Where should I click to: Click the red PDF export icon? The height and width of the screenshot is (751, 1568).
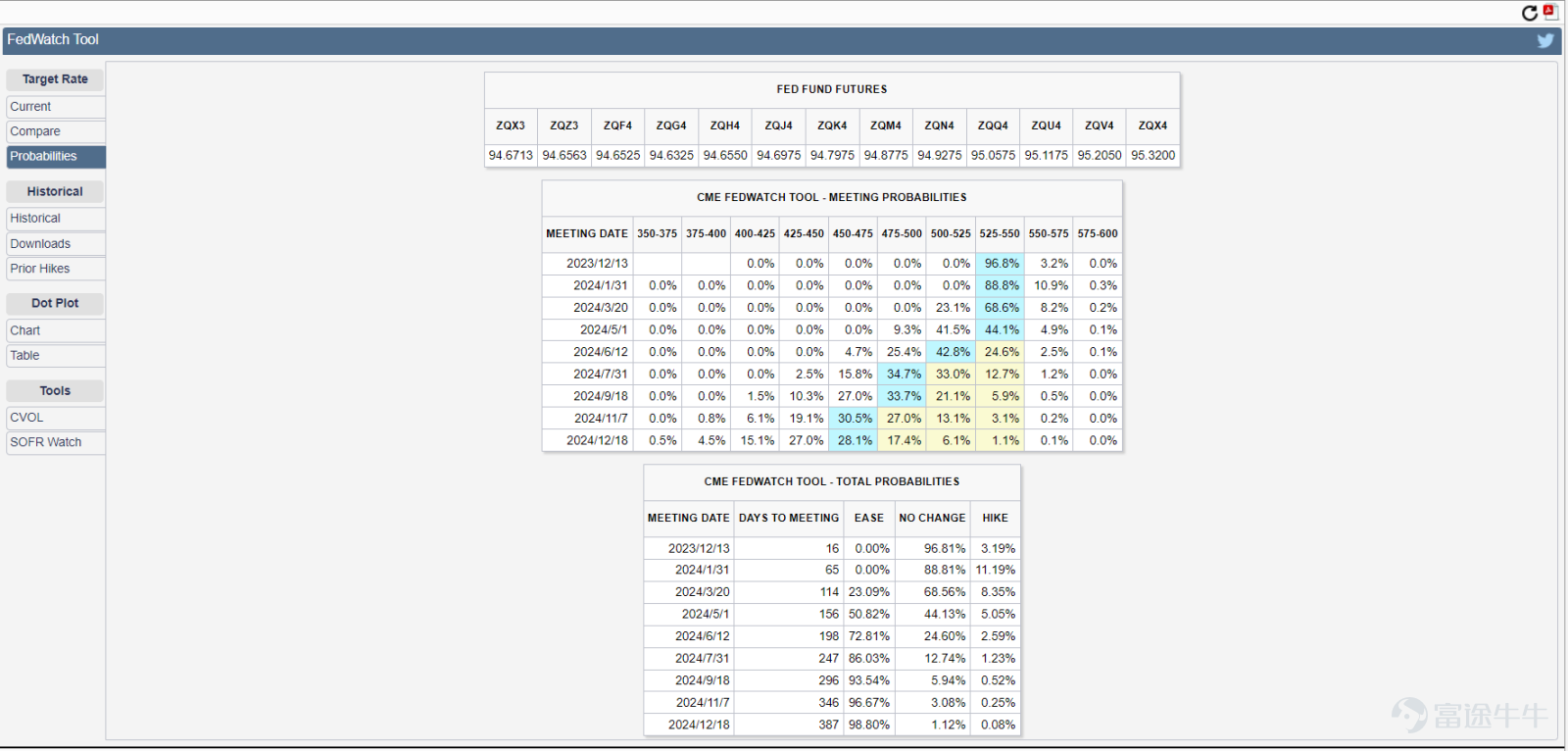tap(1550, 12)
